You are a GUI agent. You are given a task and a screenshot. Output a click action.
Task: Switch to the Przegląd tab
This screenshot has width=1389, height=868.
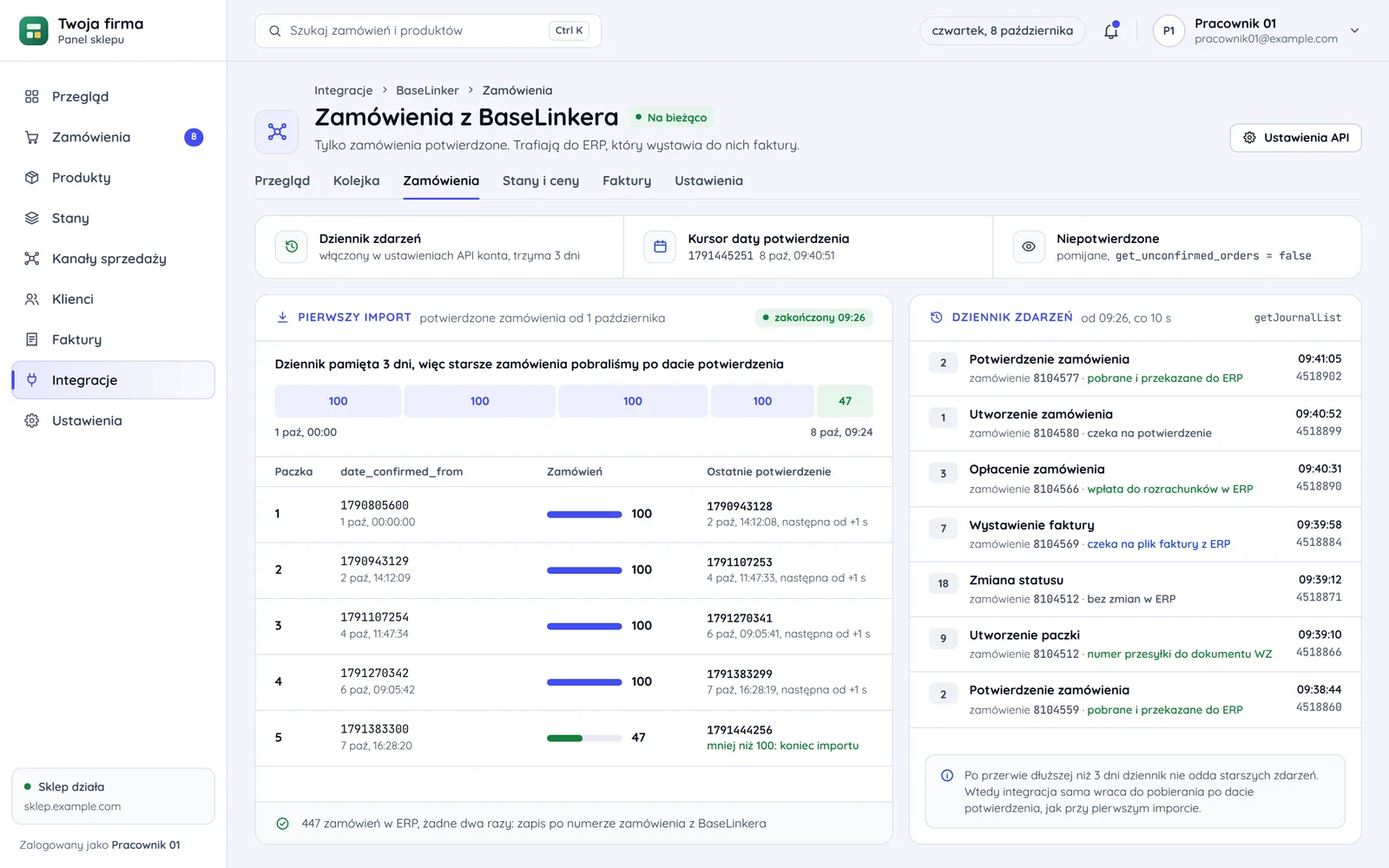[282, 181]
